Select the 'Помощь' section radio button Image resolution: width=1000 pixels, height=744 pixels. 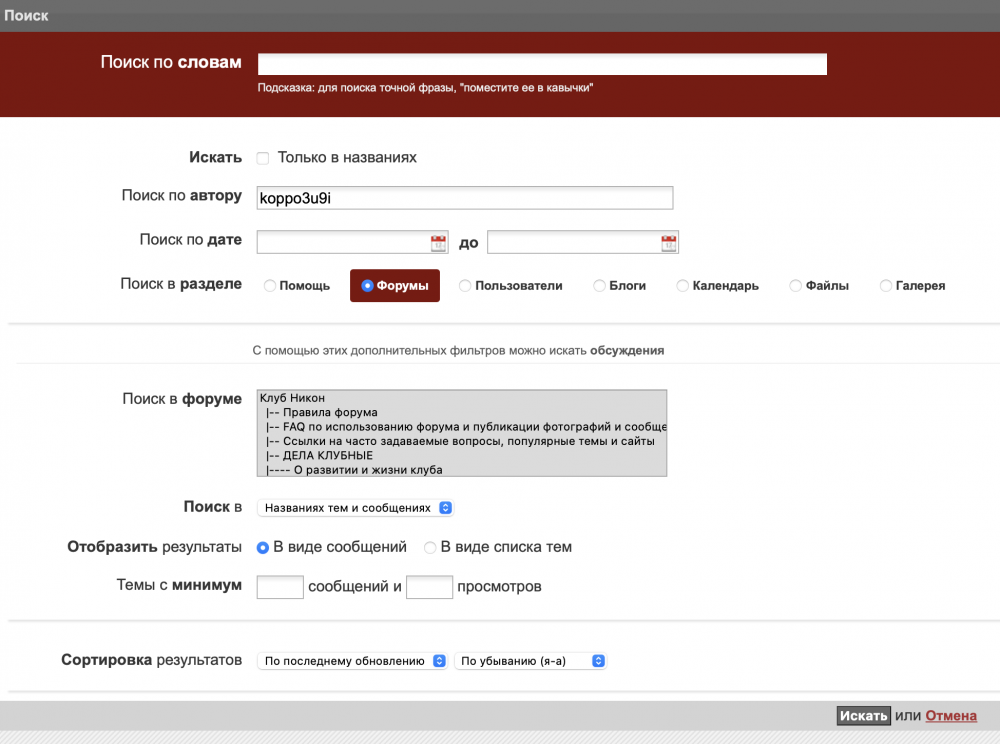coord(270,286)
